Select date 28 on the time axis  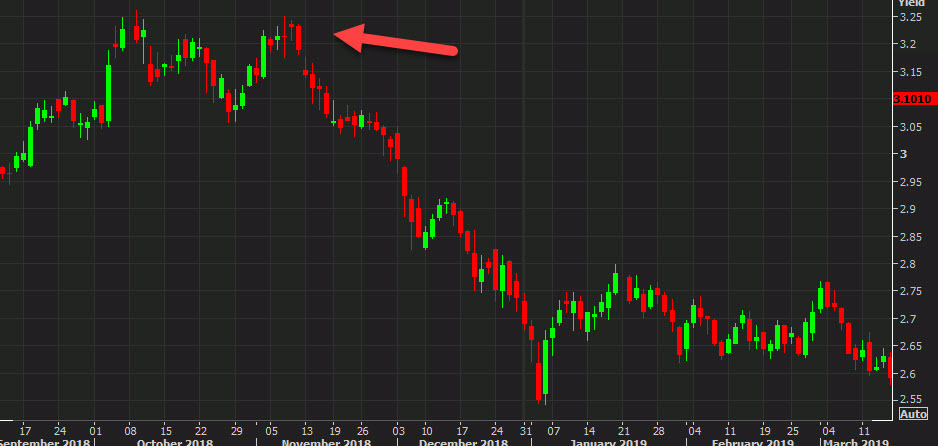659,430
